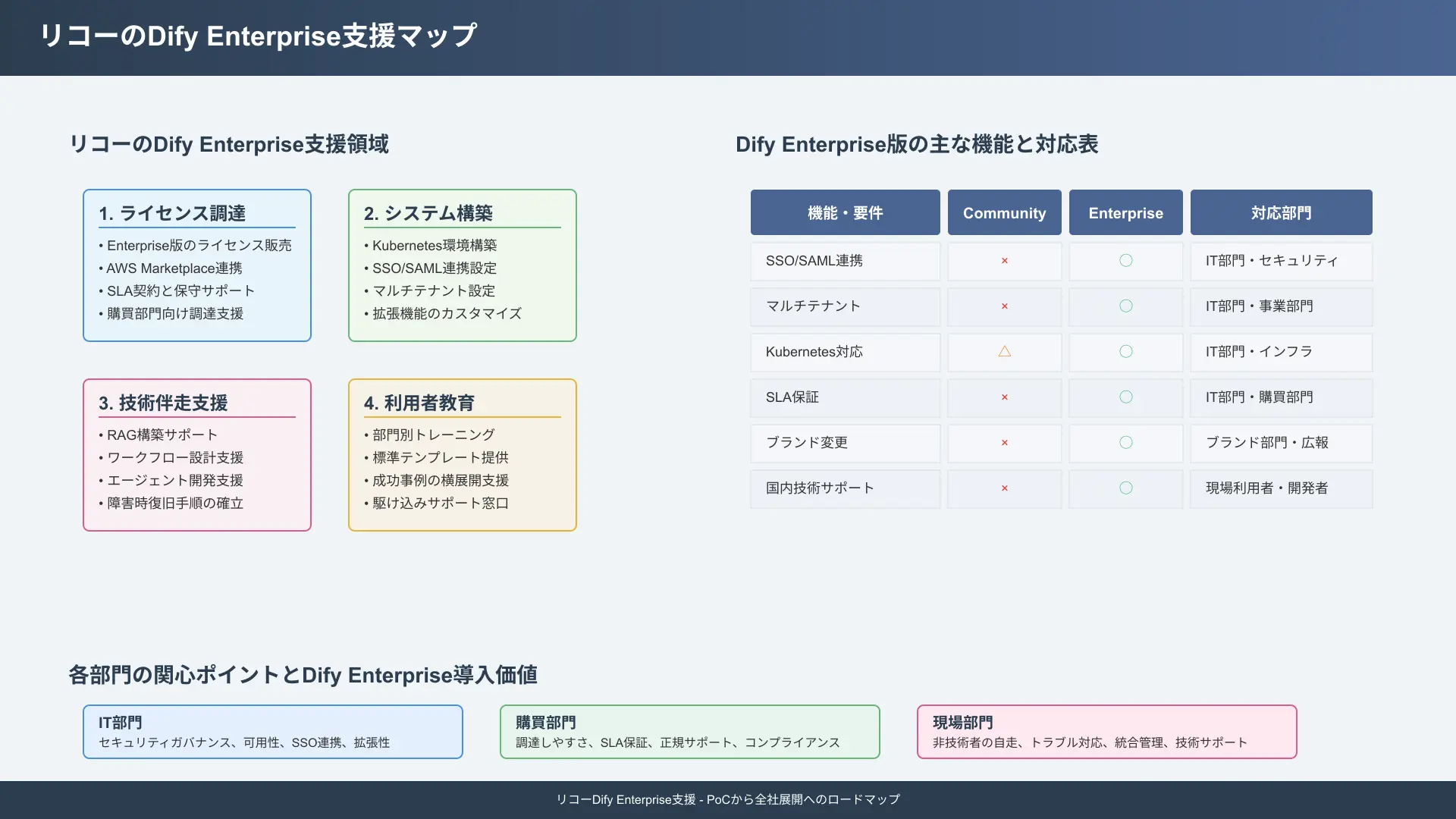Click the 2. システム構築 card heading
1456x819 pixels.
point(428,213)
